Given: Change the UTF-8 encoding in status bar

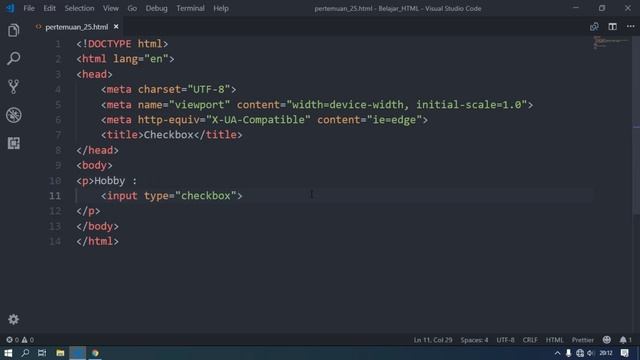Looking at the screenshot, I should [505, 340].
